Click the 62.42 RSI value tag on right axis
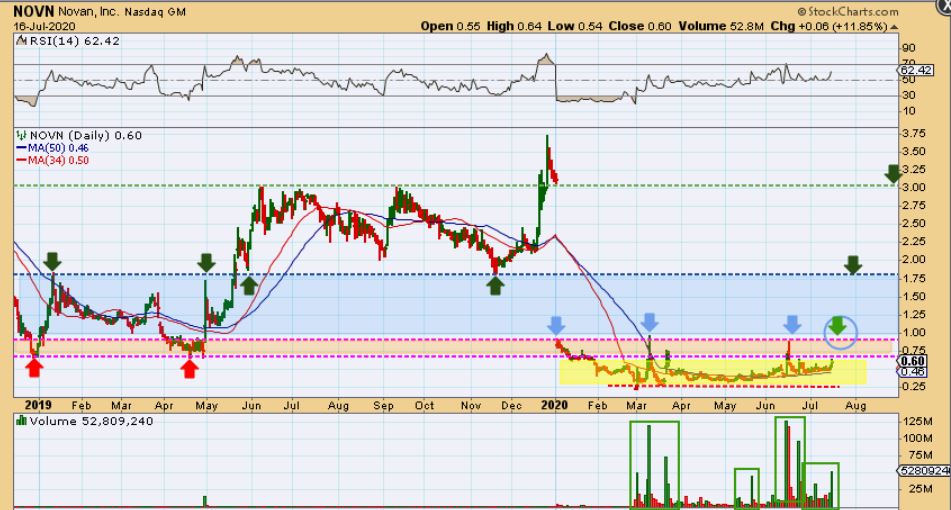Viewport: 951px width, 510px height. [917, 70]
